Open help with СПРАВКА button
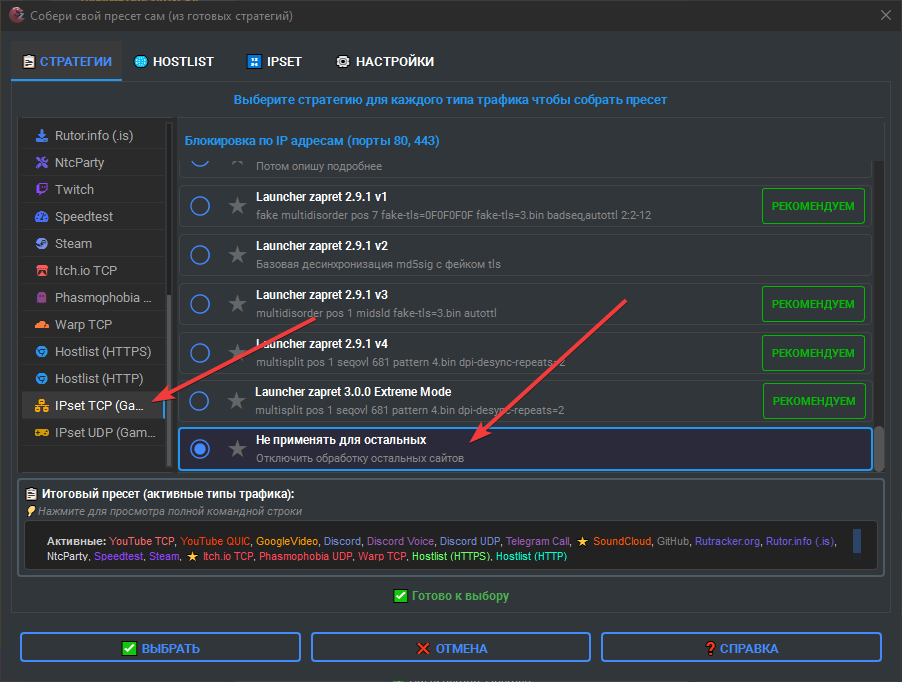The width and height of the screenshot is (902, 682). click(x=742, y=648)
